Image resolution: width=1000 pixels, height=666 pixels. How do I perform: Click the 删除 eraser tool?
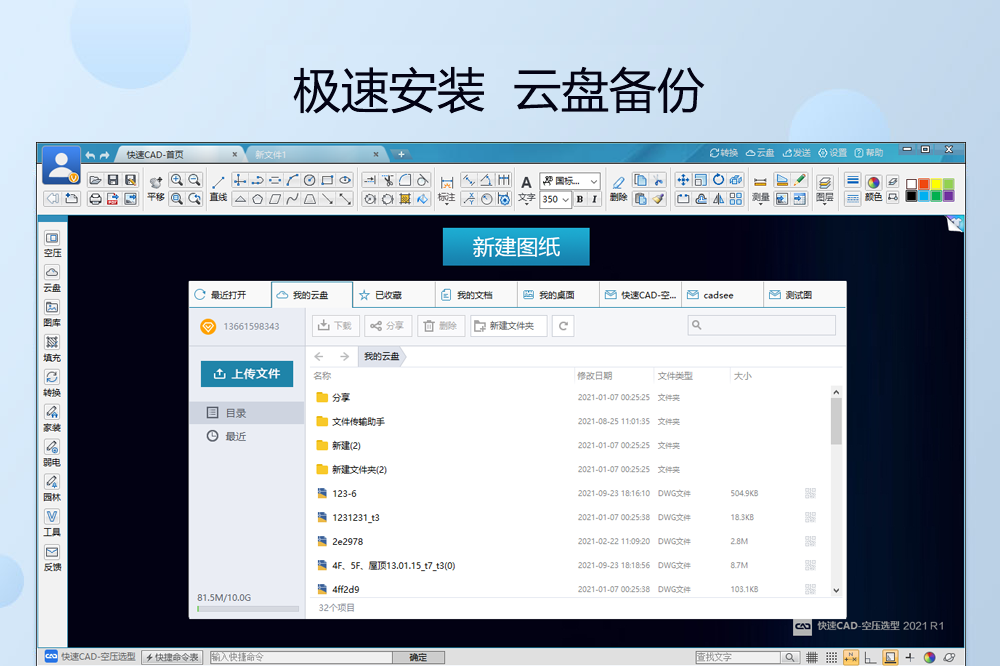618,189
